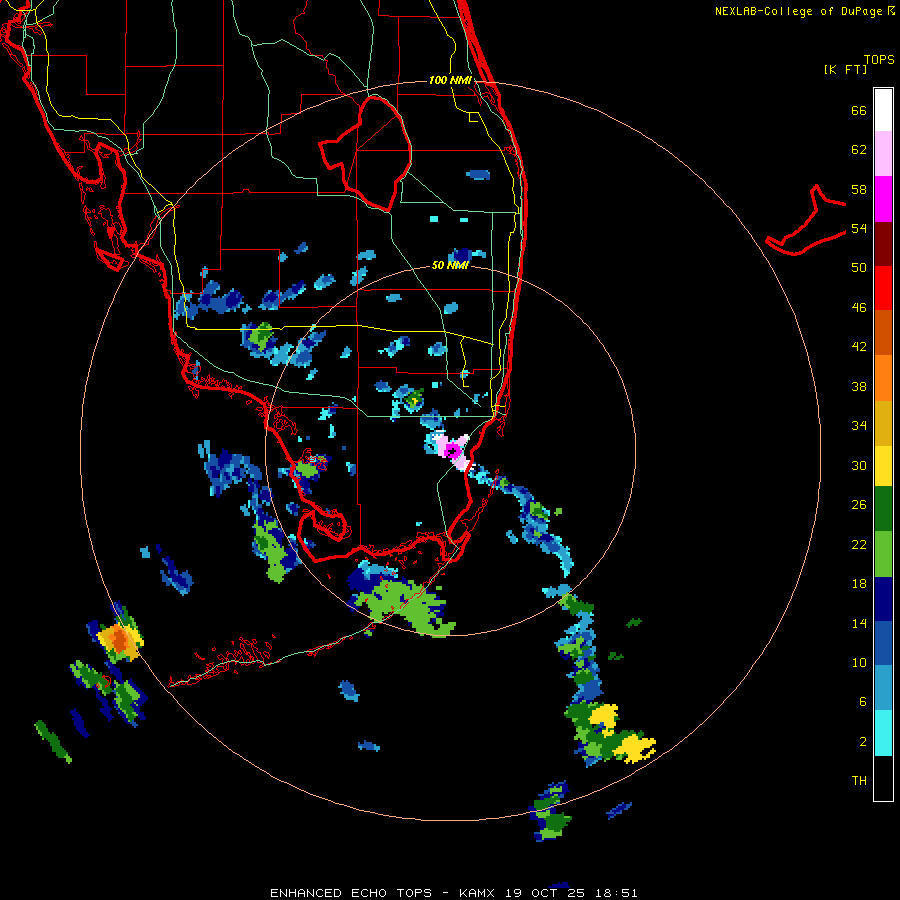Click the 50 legend value
Screen dimensions: 900x900
tap(859, 268)
